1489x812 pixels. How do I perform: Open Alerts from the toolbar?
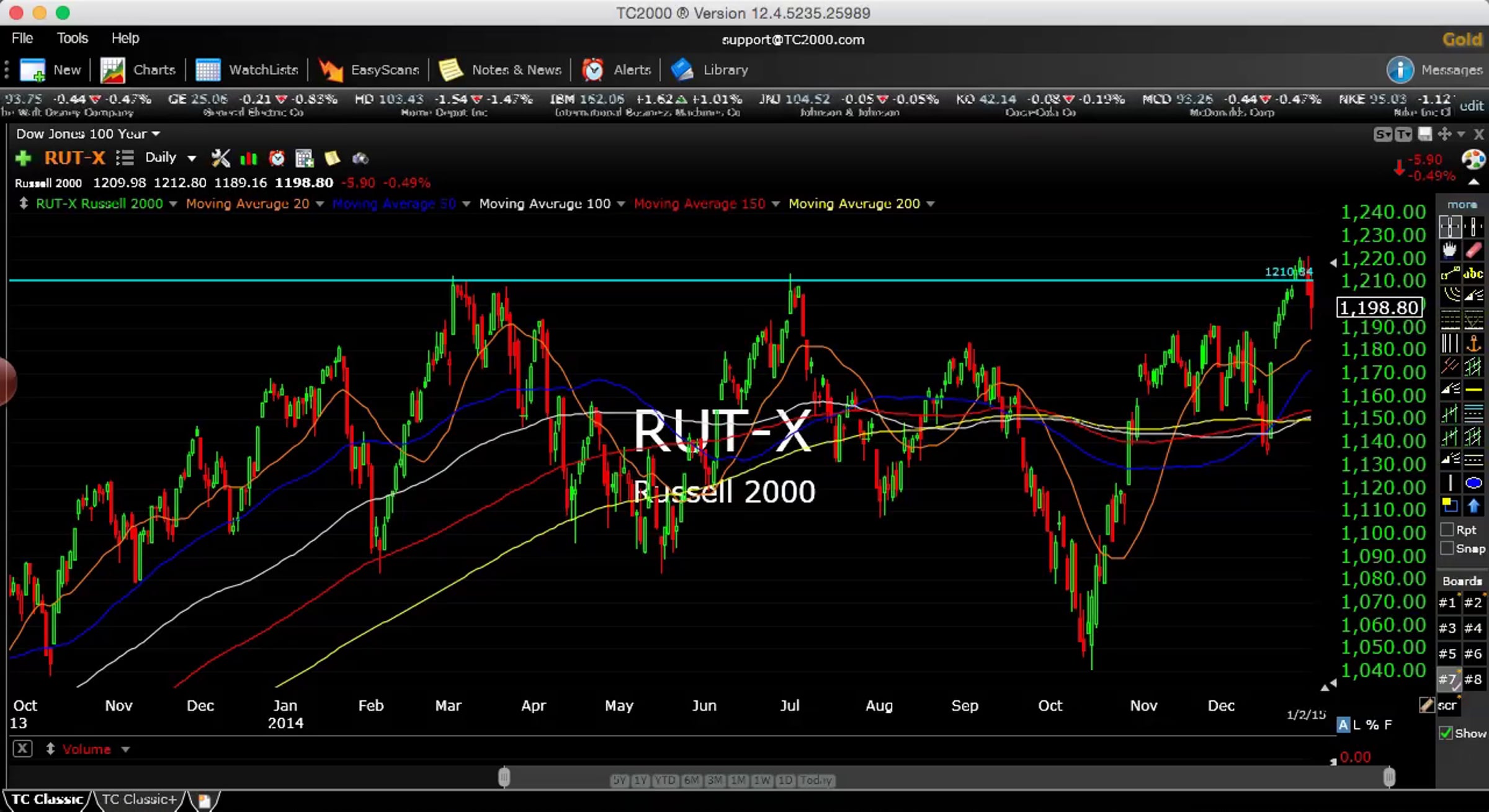pos(616,69)
